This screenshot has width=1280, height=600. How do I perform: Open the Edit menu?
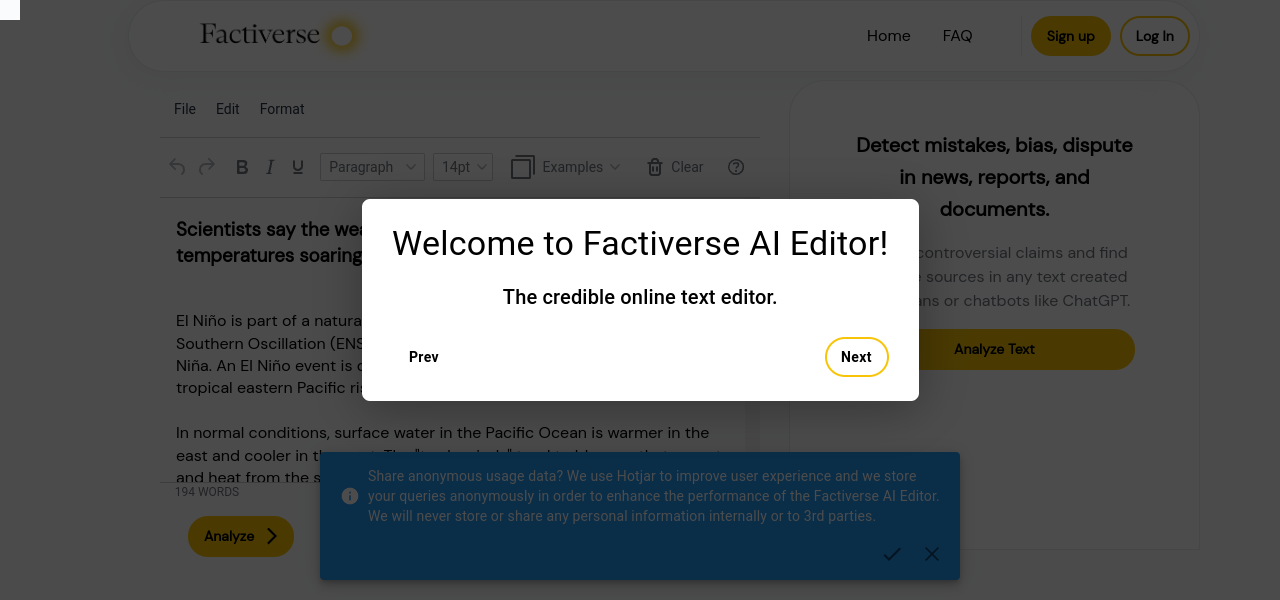(228, 109)
